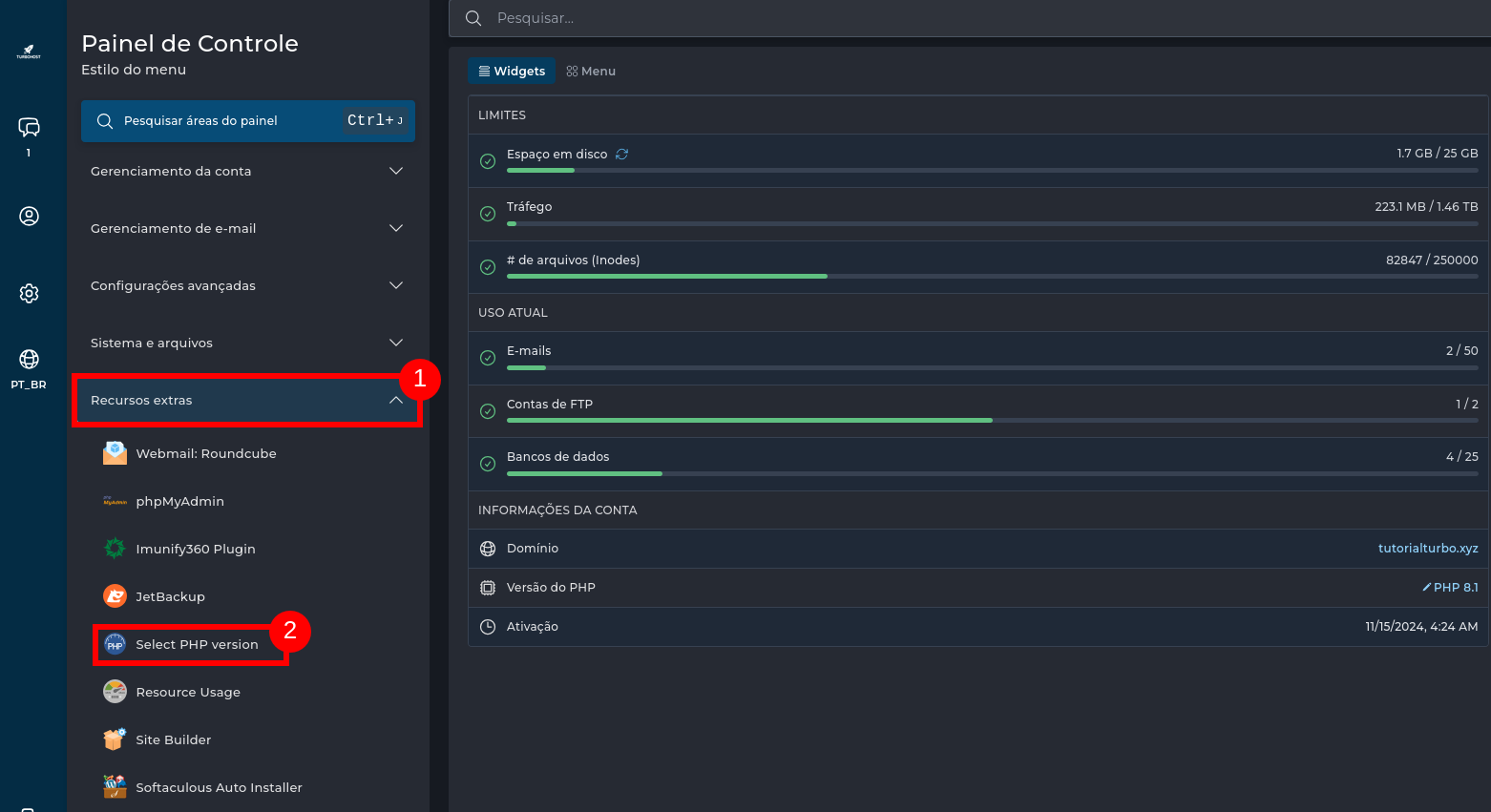Open the settings gear icon

click(29, 293)
